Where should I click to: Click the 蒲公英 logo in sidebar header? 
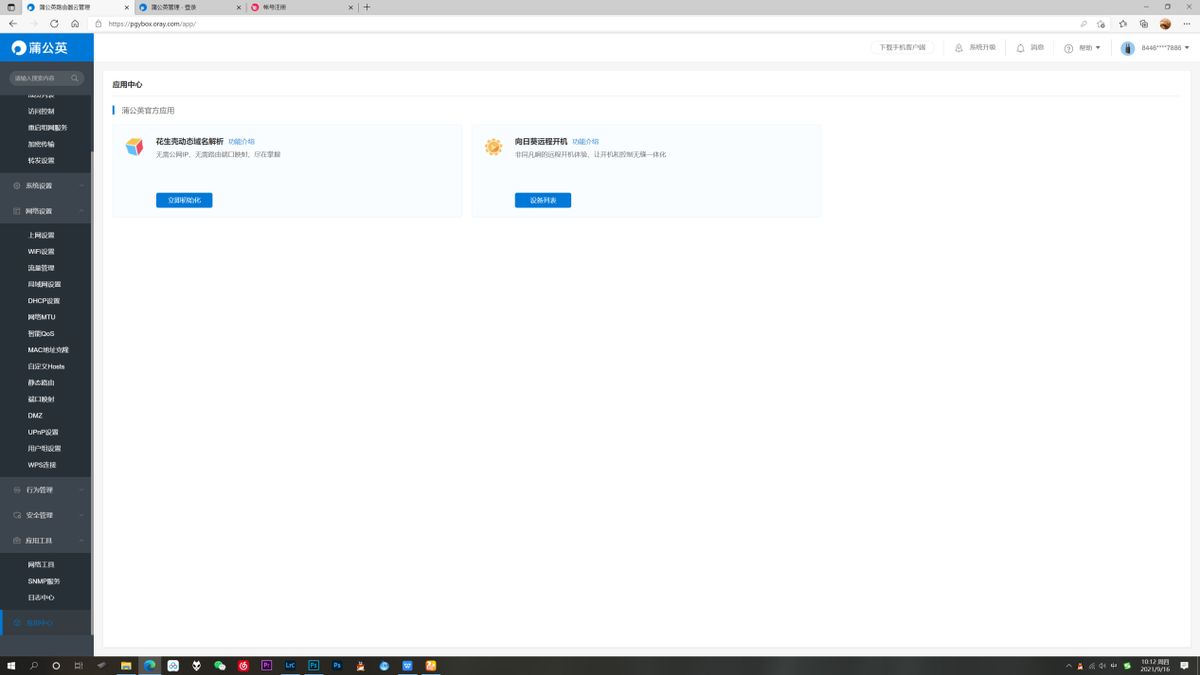(x=40, y=47)
